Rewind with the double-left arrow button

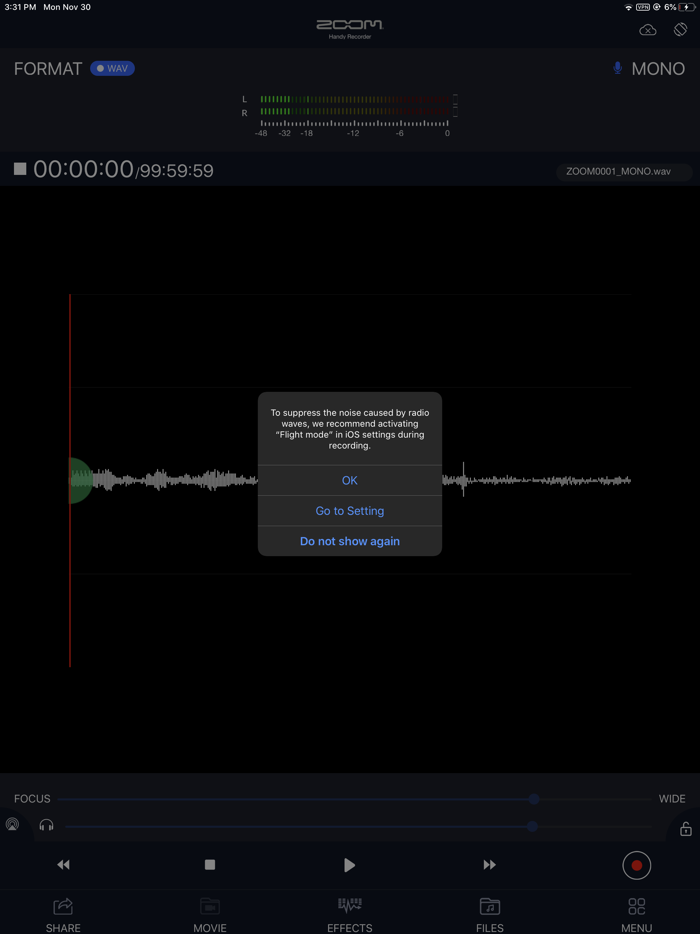click(x=63, y=864)
